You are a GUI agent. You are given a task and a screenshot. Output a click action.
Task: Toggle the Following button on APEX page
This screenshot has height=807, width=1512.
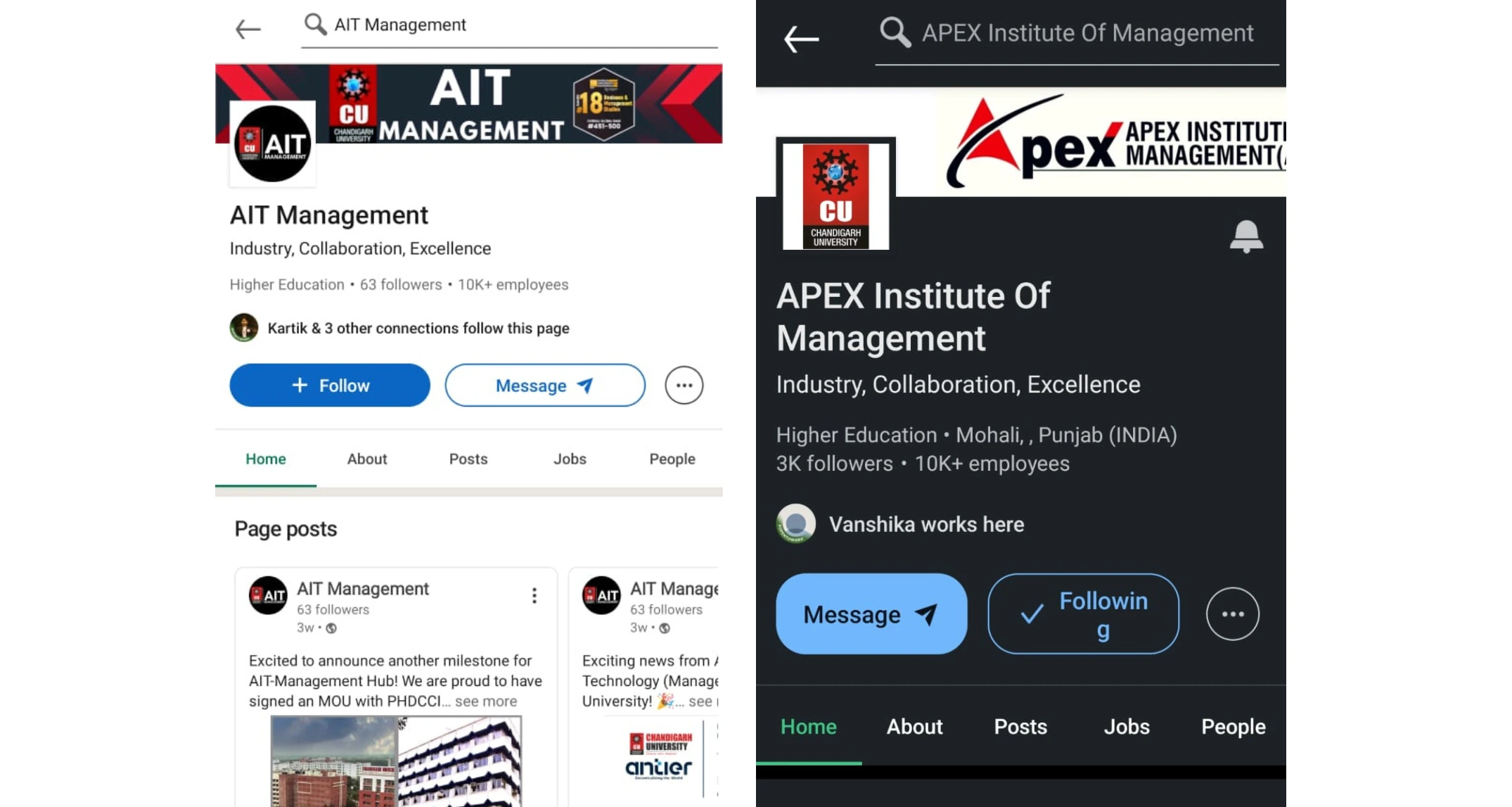tap(1083, 614)
